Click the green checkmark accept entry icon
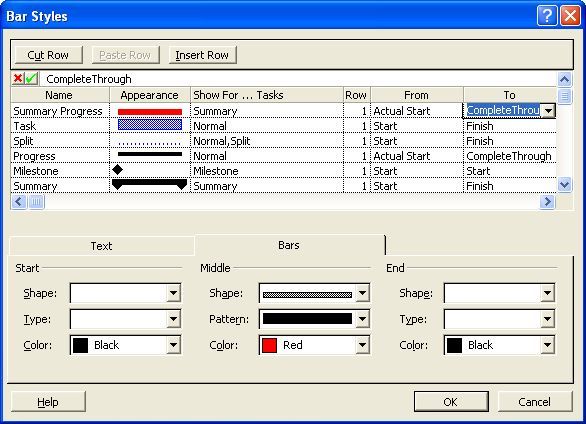 tap(31, 78)
